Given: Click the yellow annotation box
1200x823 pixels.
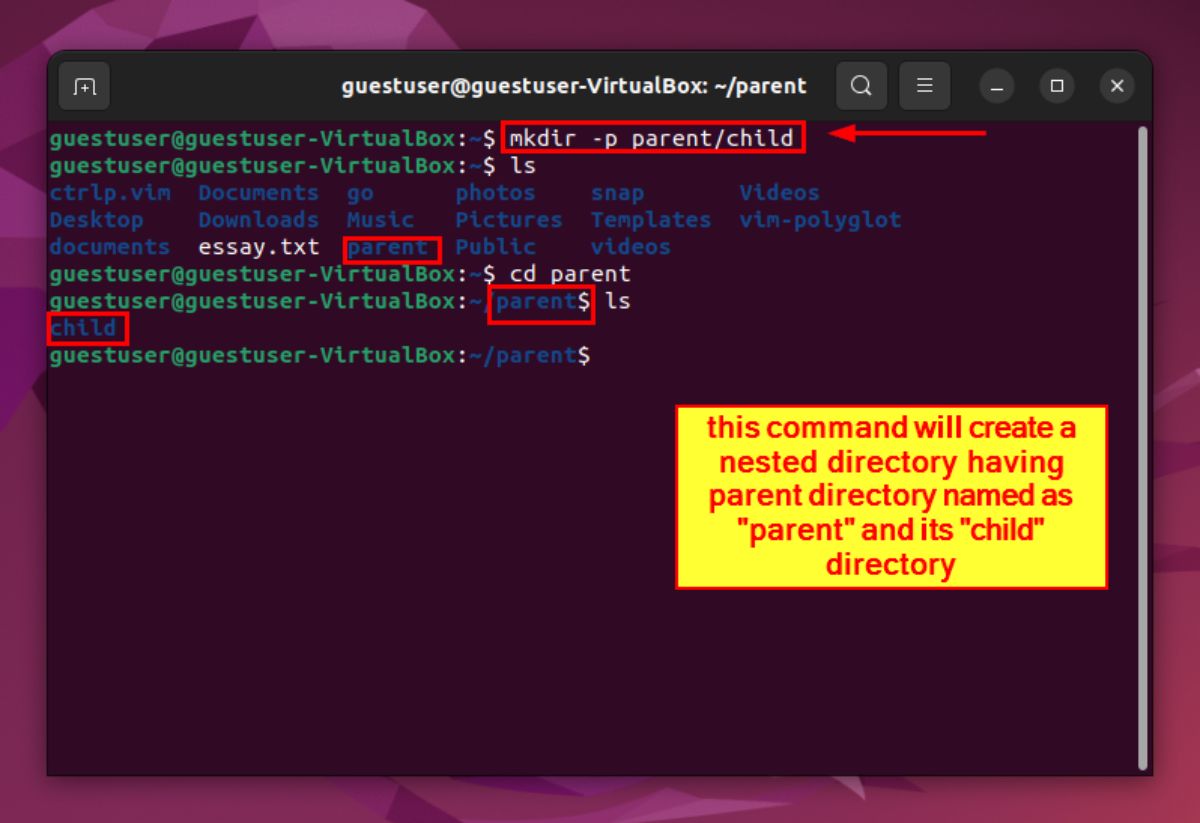Looking at the screenshot, I should pyautogui.click(x=890, y=497).
